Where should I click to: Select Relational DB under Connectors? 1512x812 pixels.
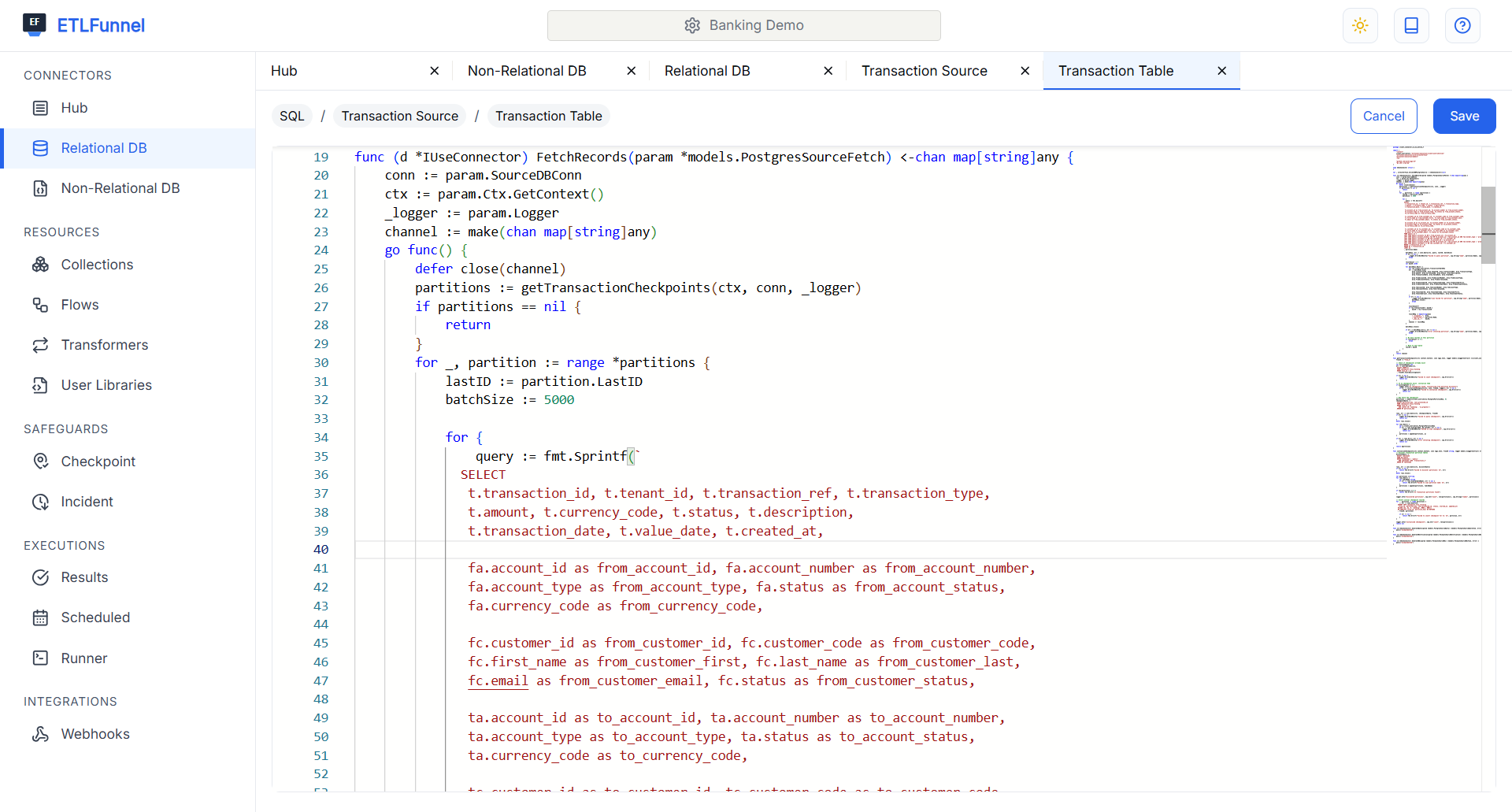point(103,148)
